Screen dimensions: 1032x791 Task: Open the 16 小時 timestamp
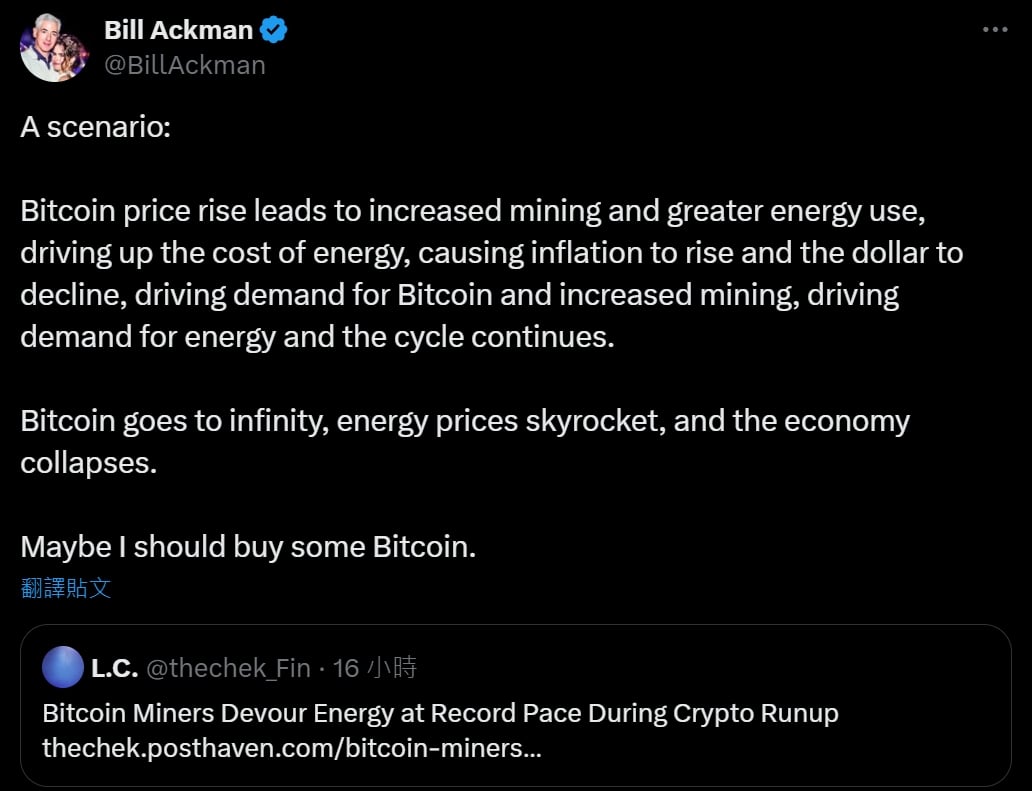tap(374, 668)
